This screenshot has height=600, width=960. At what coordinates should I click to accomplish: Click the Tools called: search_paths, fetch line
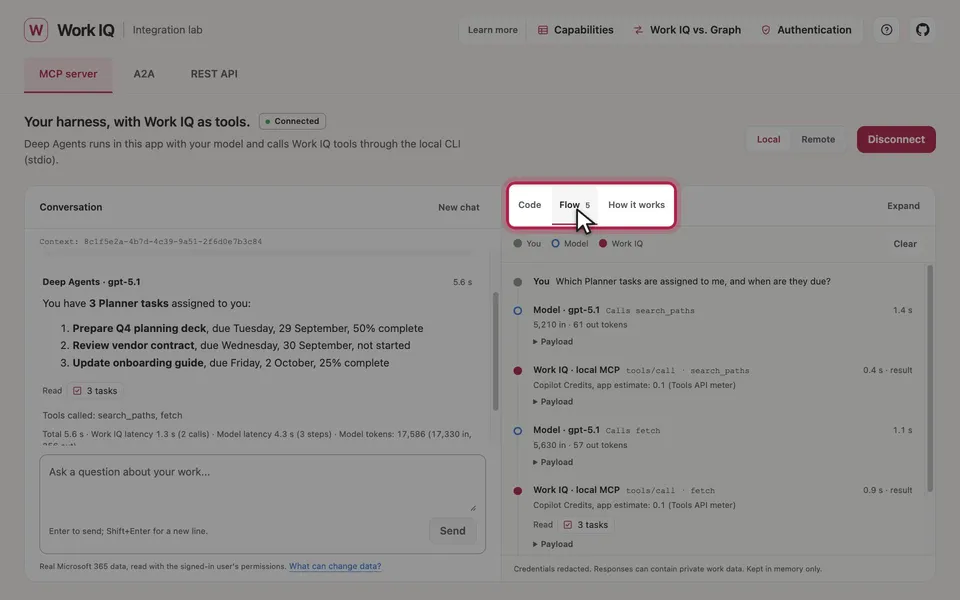113,416
